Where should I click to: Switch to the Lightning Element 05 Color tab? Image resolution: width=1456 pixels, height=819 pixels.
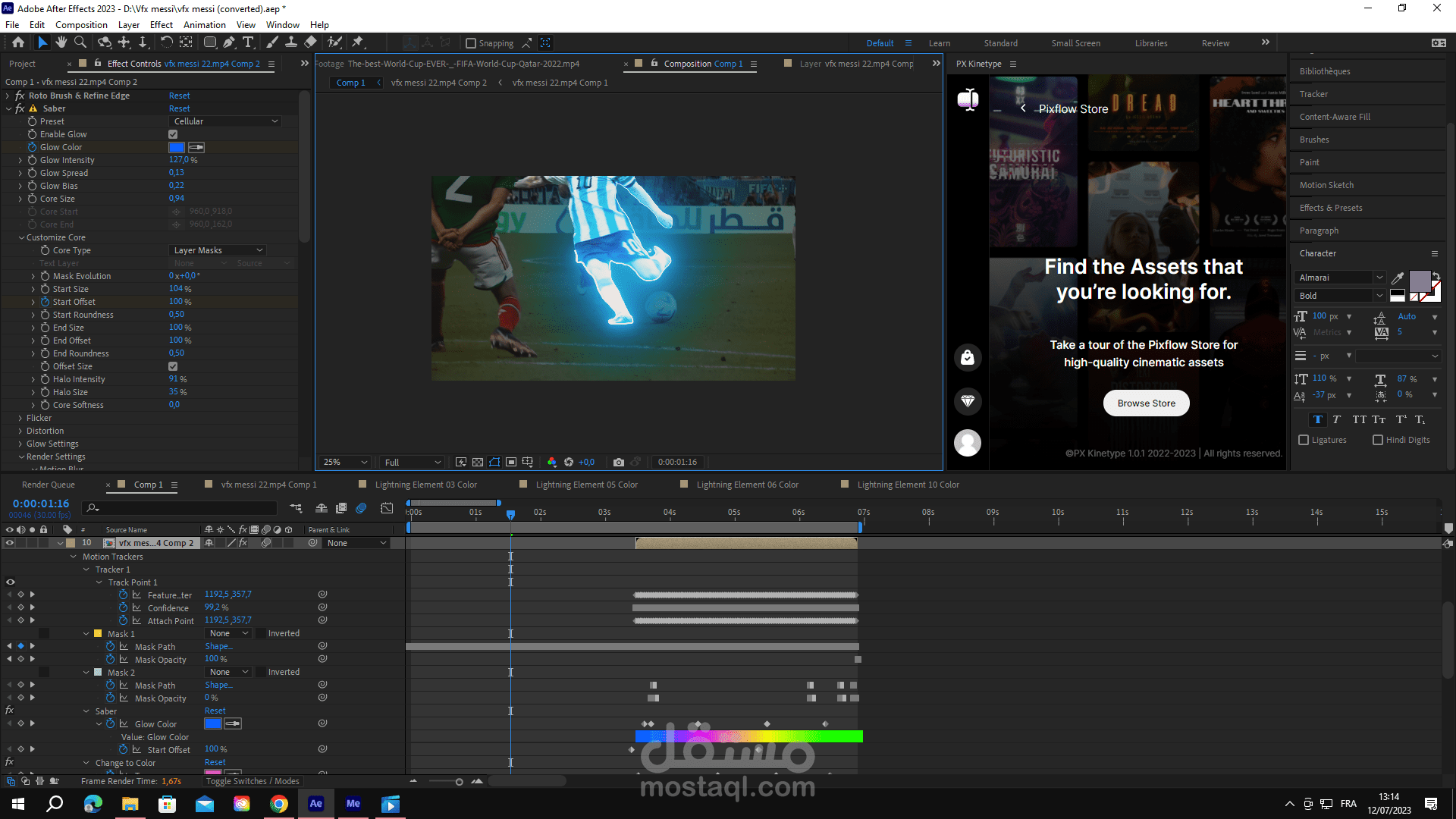point(586,485)
